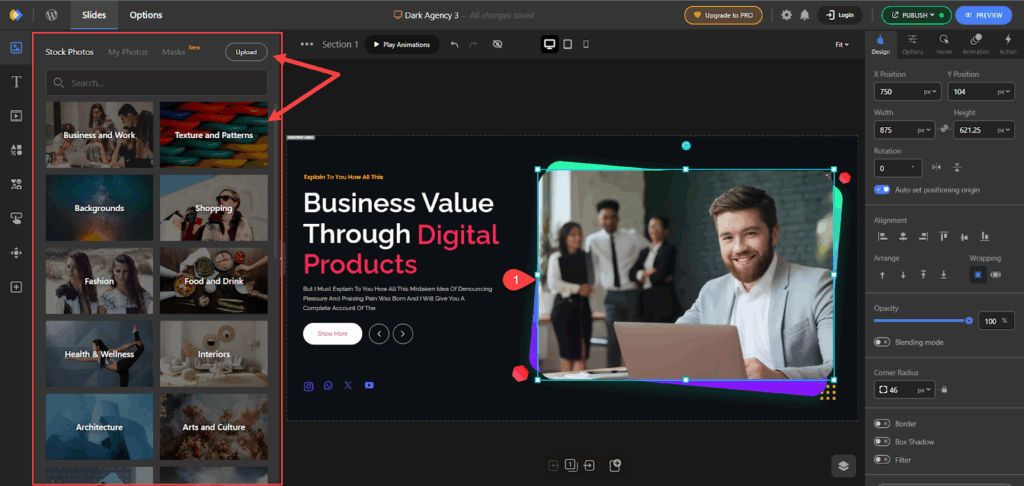This screenshot has height=486, width=1024.
Task: Align element to left edge
Action: point(882,236)
